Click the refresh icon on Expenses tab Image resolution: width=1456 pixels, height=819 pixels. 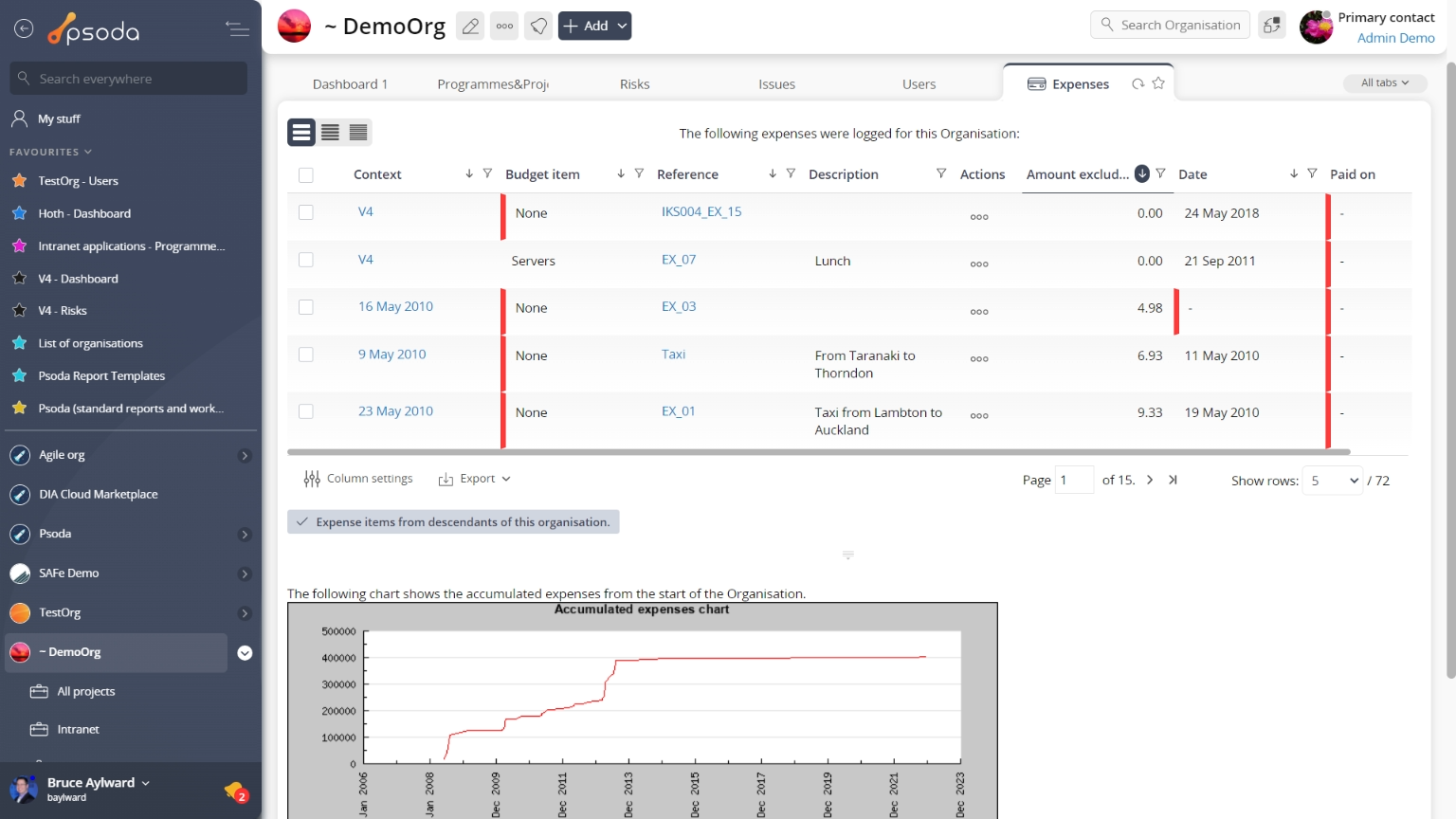[1137, 83]
